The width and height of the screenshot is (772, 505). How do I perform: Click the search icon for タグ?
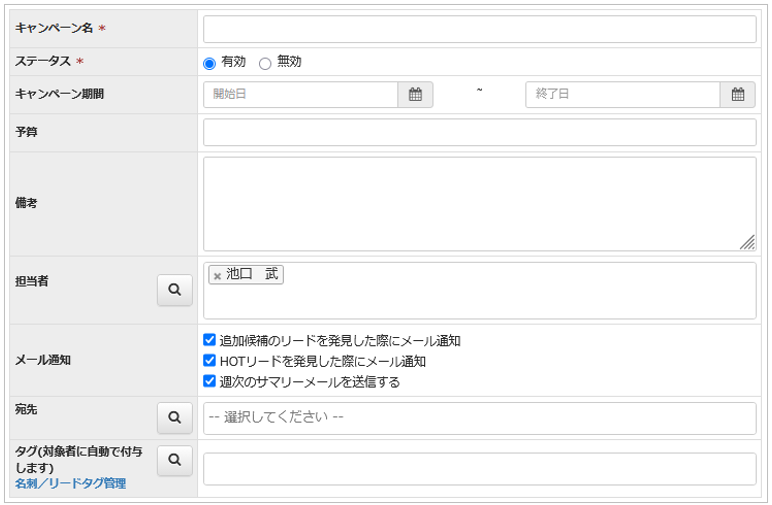tap(175, 460)
